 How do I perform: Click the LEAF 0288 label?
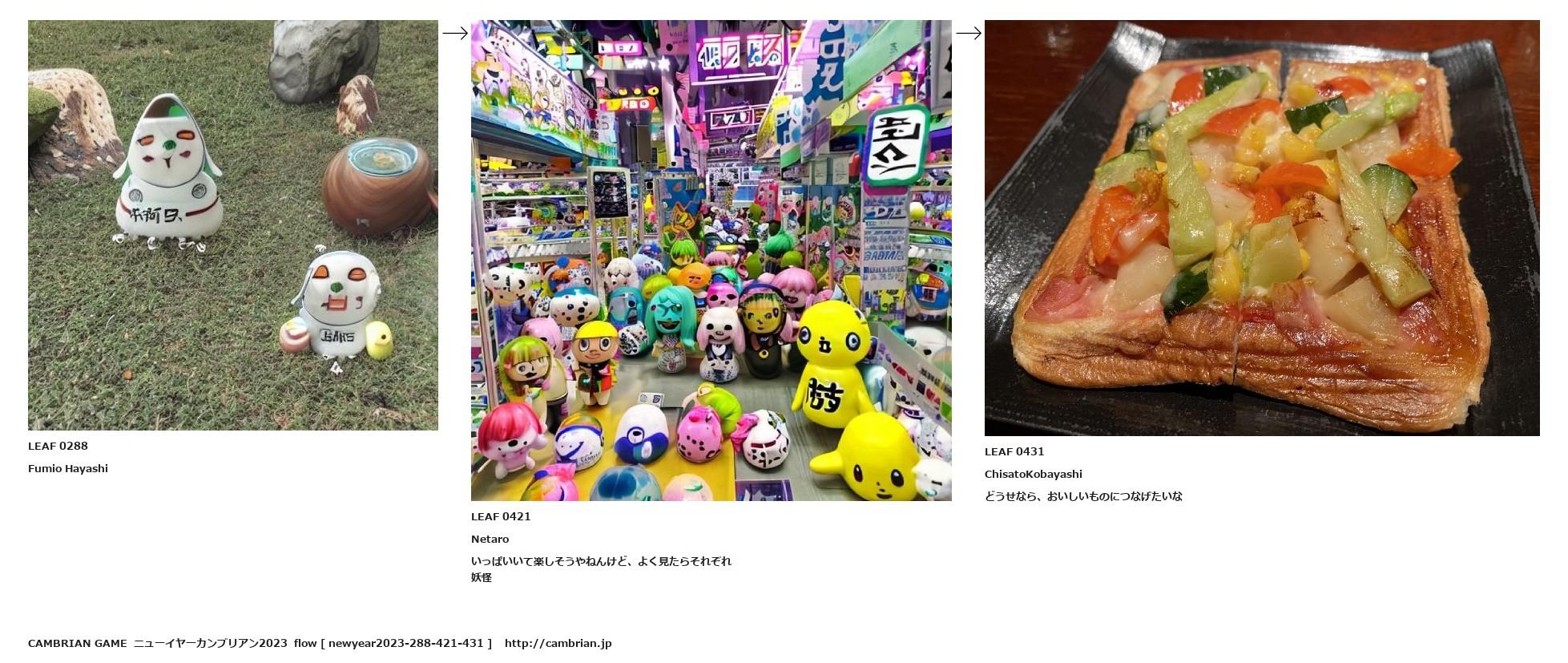[x=58, y=446]
